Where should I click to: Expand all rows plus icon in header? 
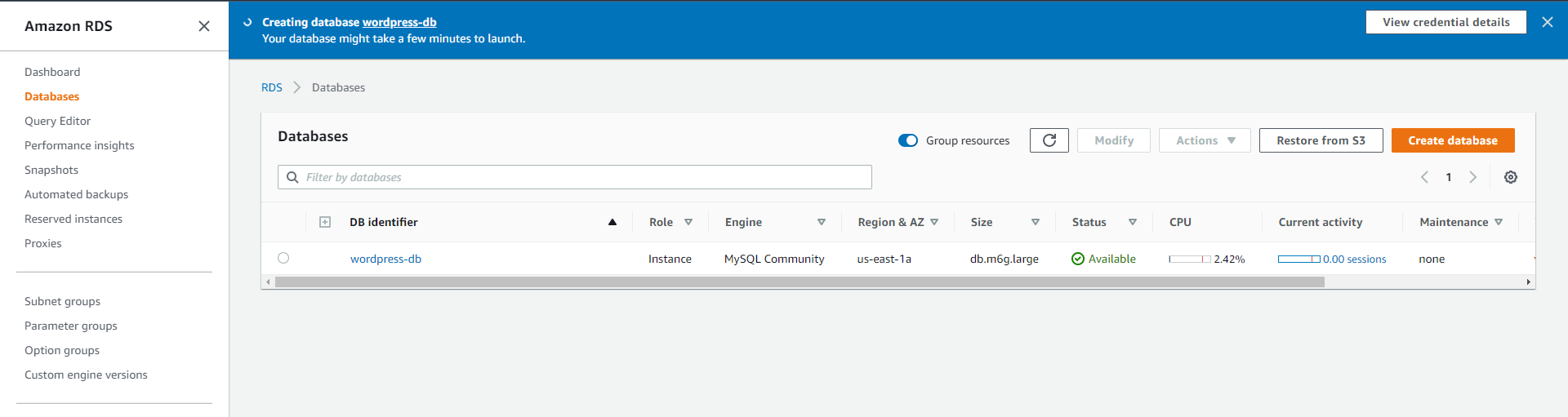pos(325,222)
